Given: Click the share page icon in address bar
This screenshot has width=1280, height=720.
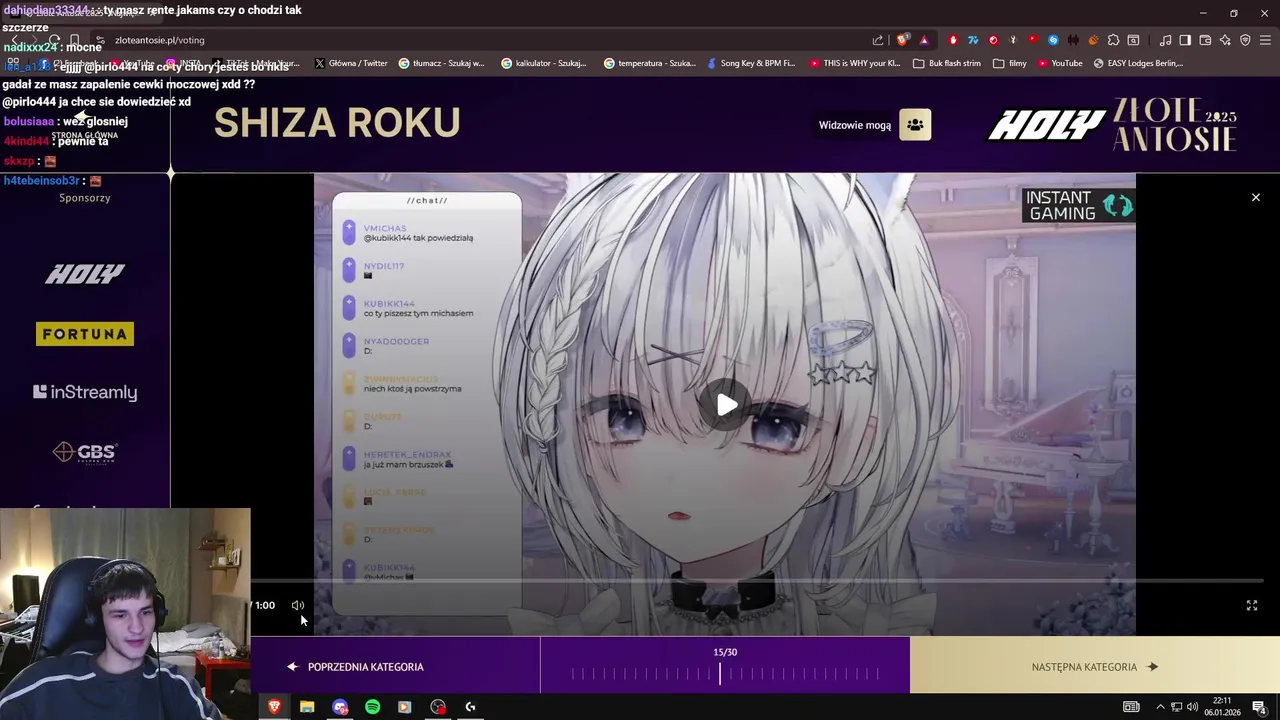Looking at the screenshot, I should (878, 40).
